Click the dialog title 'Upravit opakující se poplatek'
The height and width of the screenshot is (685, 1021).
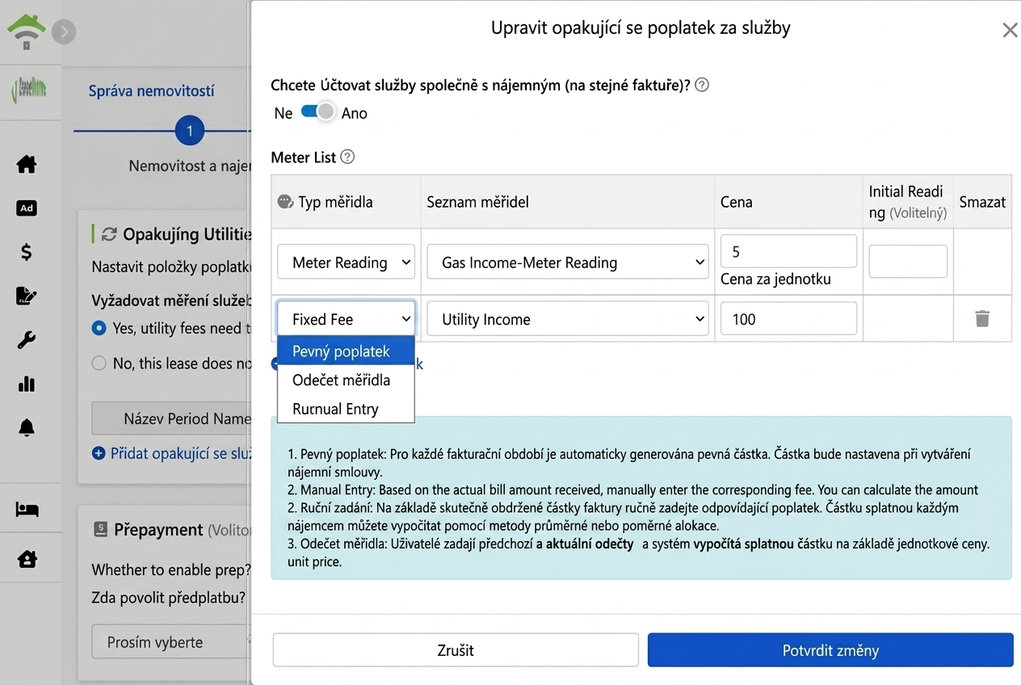641,28
